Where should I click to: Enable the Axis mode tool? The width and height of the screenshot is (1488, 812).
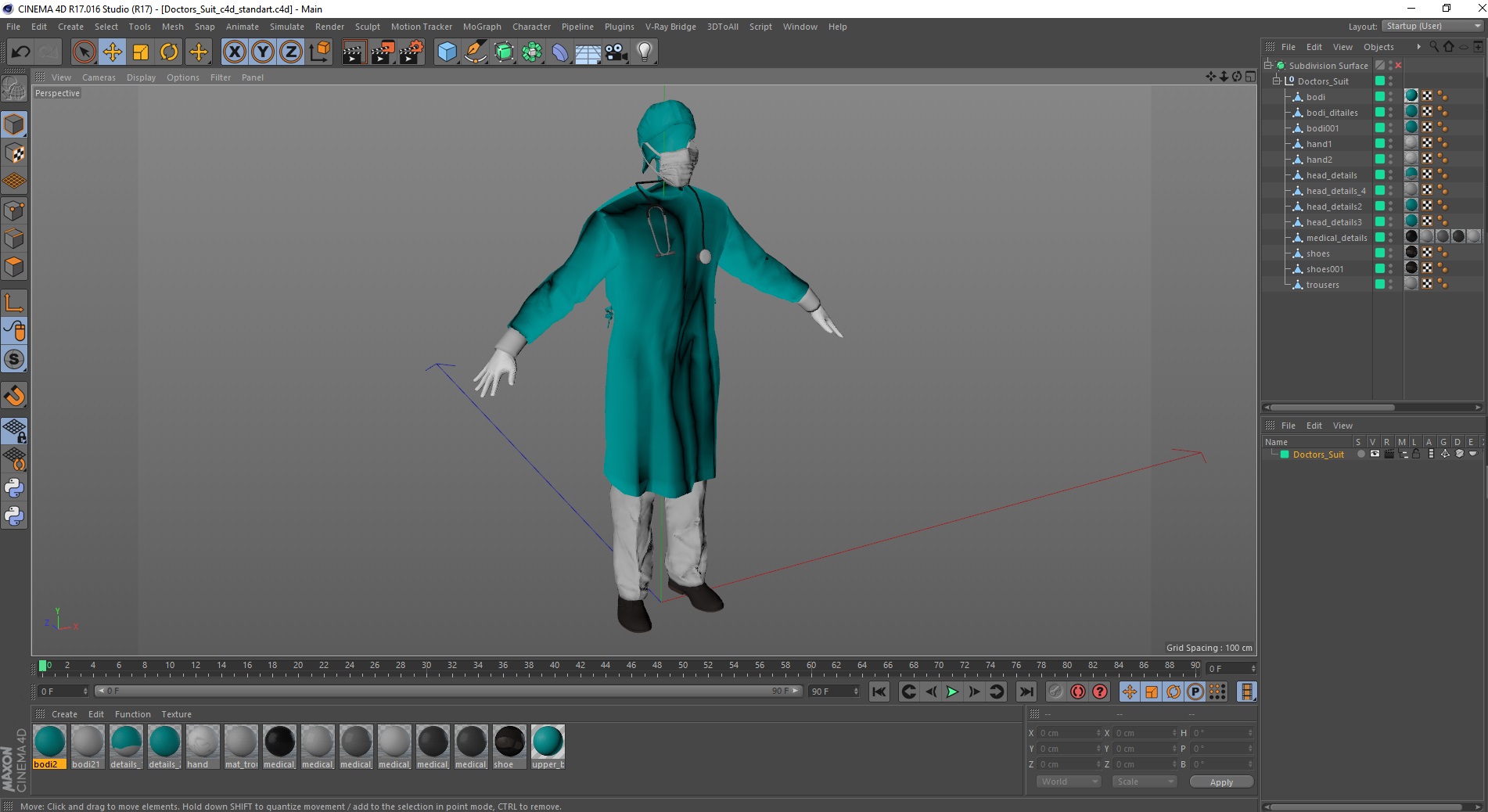(14, 302)
